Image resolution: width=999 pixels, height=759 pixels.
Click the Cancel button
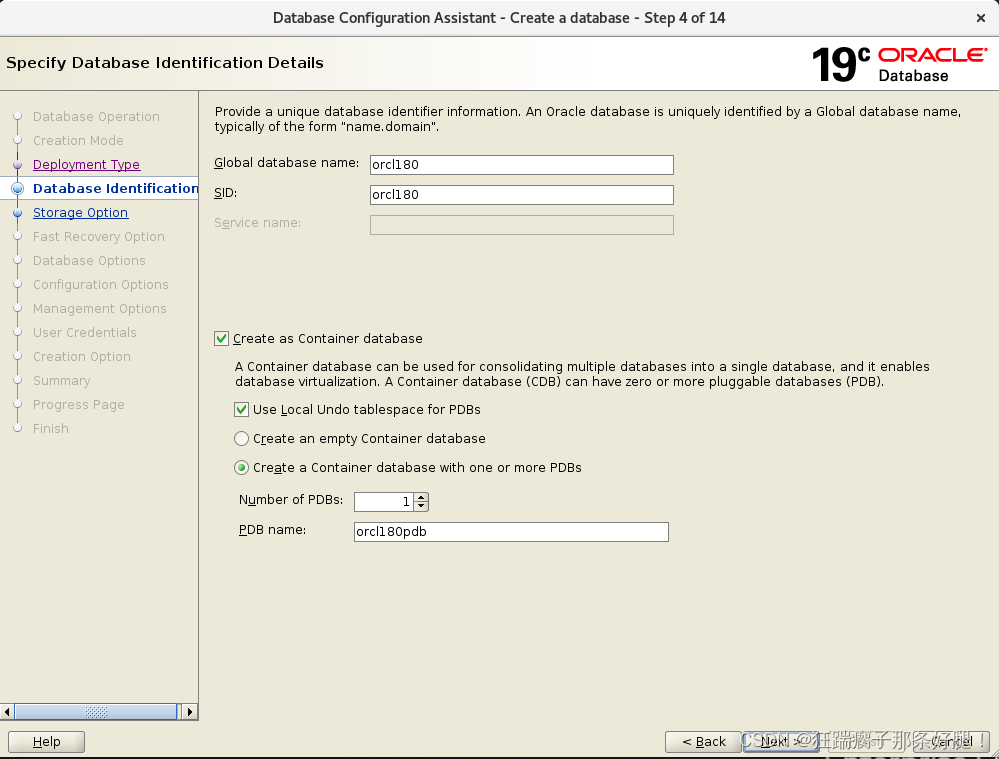(951, 742)
